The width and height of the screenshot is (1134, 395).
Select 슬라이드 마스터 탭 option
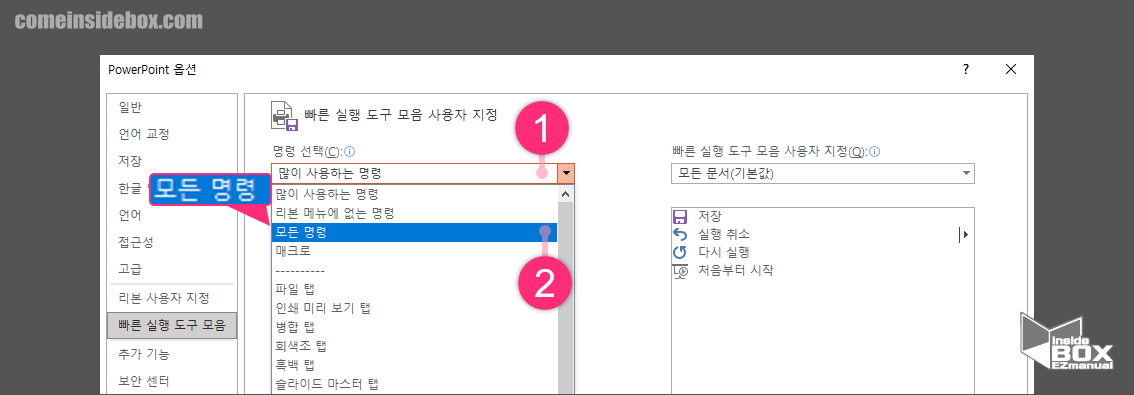click(414, 383)
